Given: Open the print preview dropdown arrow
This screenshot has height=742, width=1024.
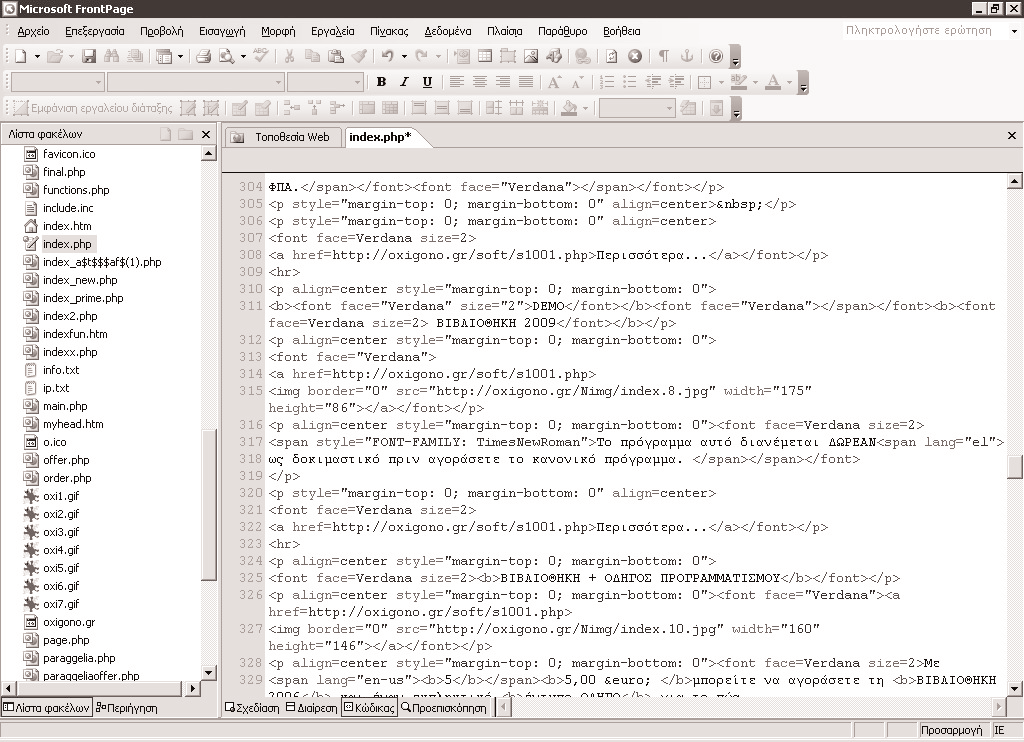Looking at the screenshot, I should click(243, 57).
